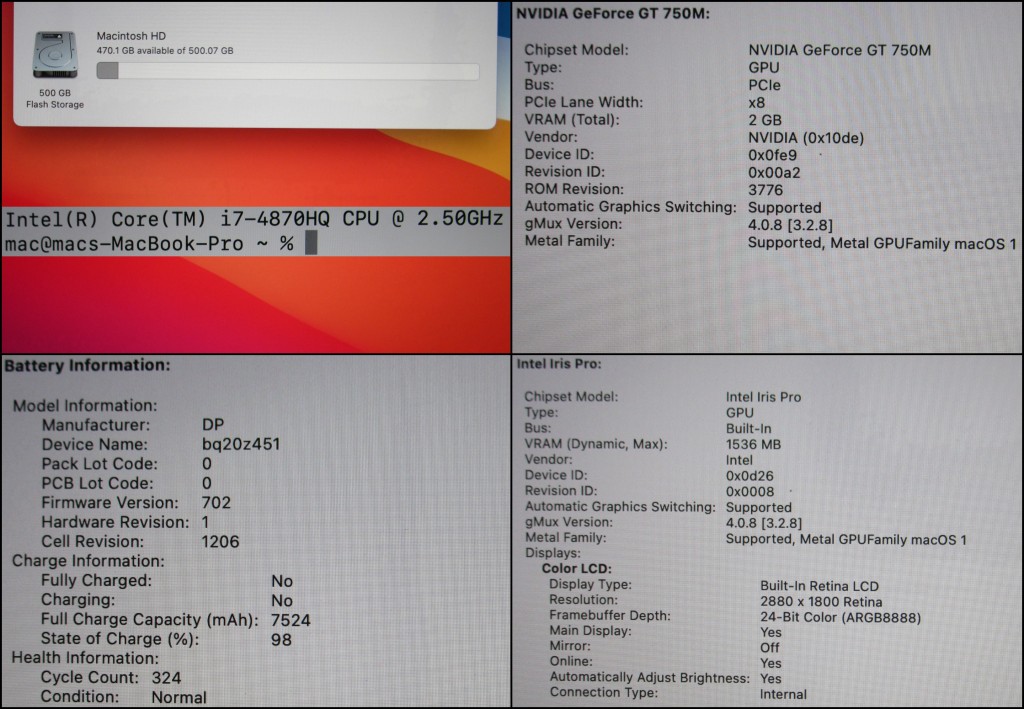Click Automatically Adjust Brightness value "Yes"
The width and height of the screenshot is (1024, 709).
pos(771,679)
